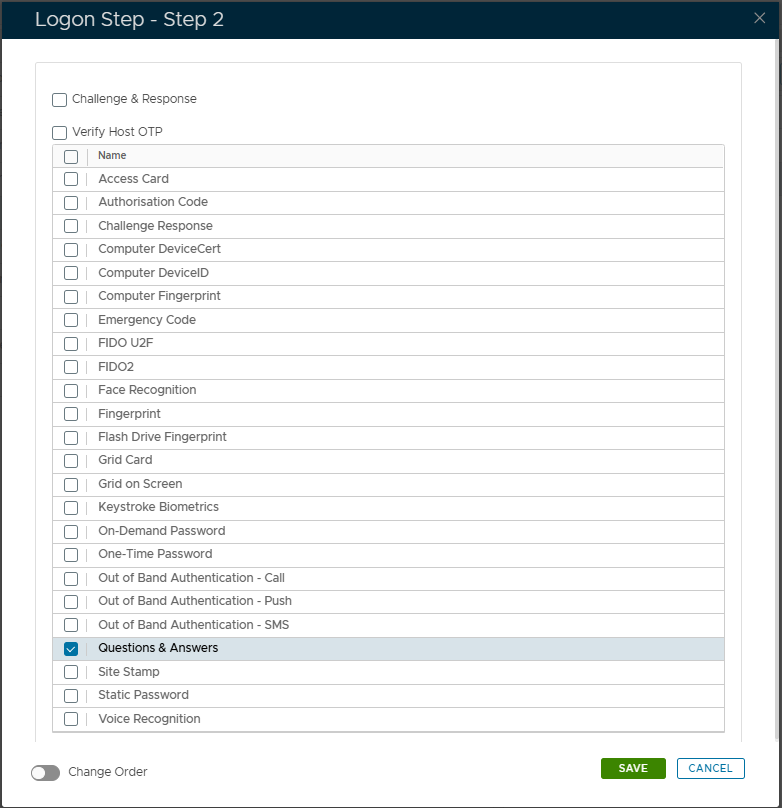Enable the Computer DeviceCert checkbox
Viewport: 782px width, 808px height.
[x=71, y=250]
